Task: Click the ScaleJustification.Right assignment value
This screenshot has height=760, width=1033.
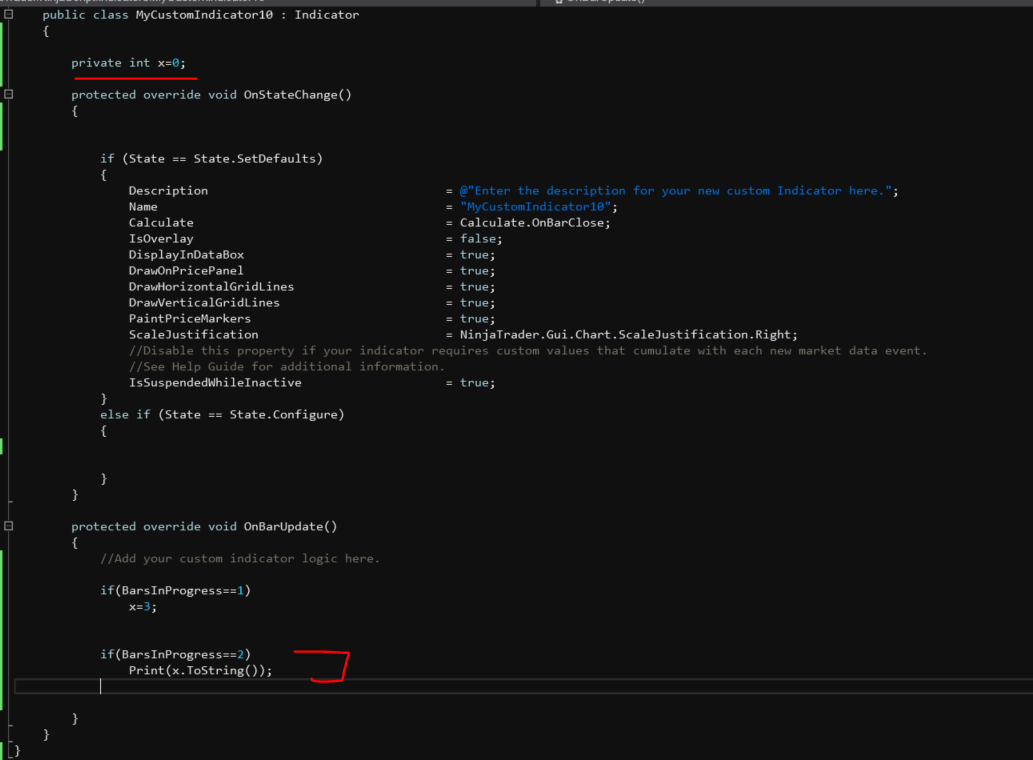Action: [628, 335]
